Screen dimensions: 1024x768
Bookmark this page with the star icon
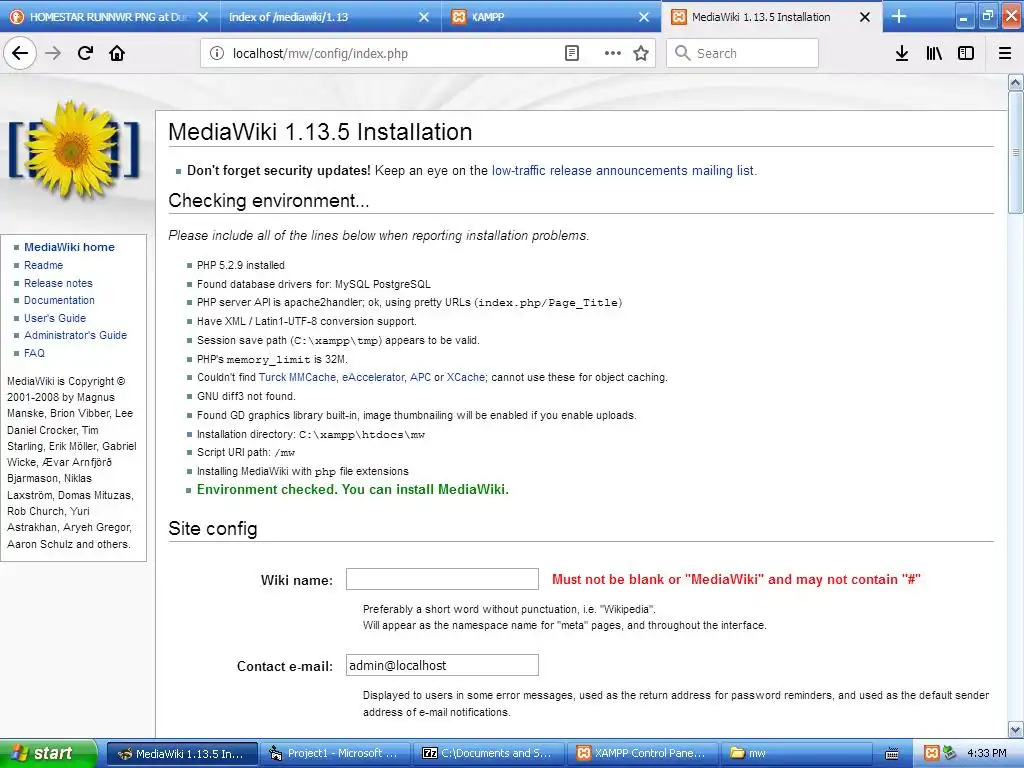pos(641,53)
